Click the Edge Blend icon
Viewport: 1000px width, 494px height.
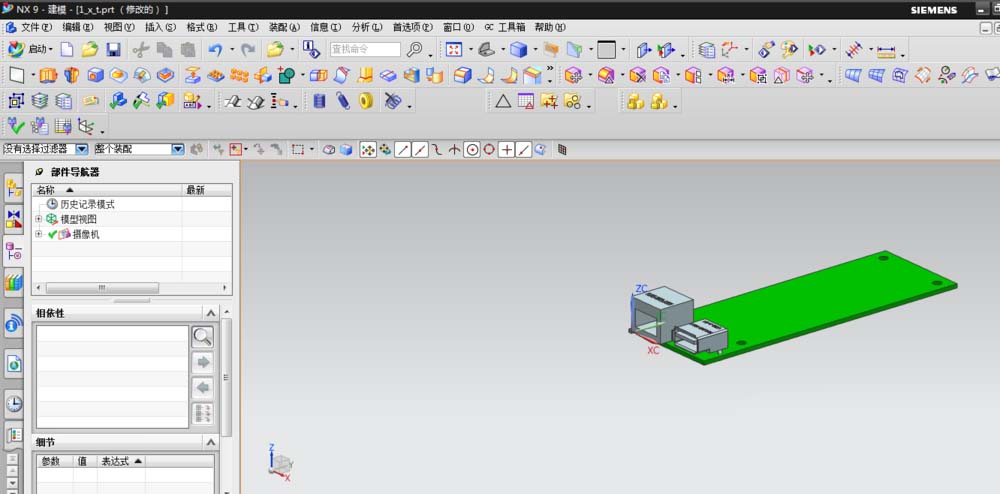coord(462,75)
